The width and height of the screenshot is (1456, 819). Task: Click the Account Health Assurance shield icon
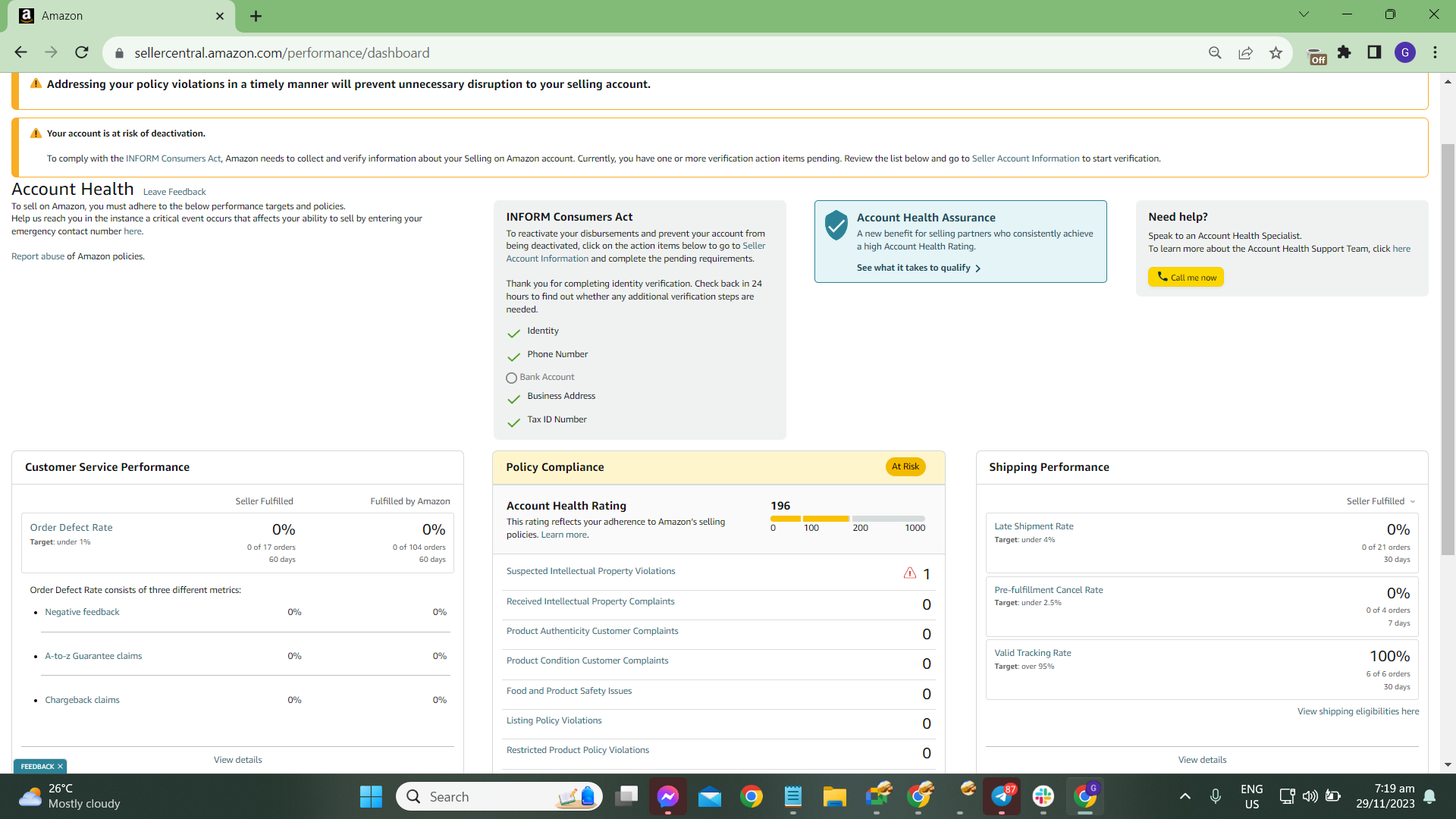[836, 225]
